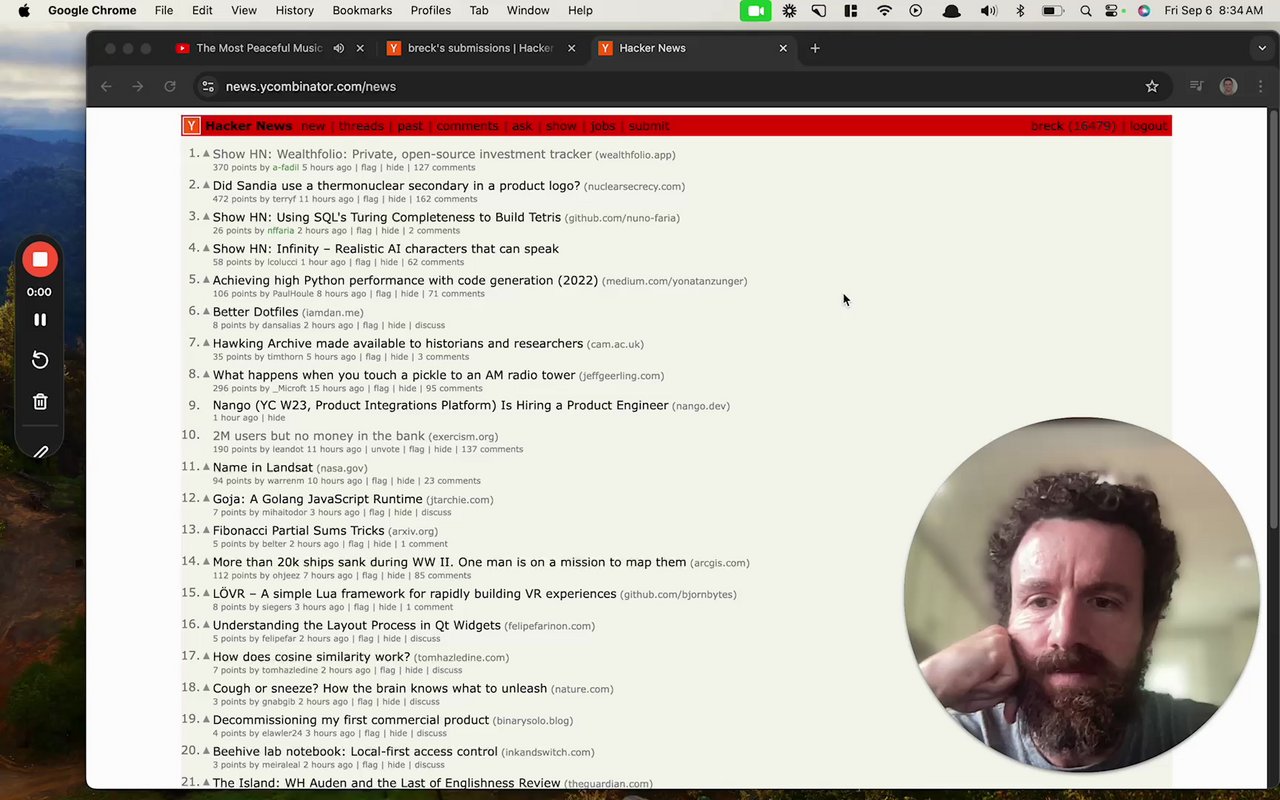Upvote the Sandia thermonuclear logo story
The height and width of the screenshot is (800, 1280).
coord(207,186)
